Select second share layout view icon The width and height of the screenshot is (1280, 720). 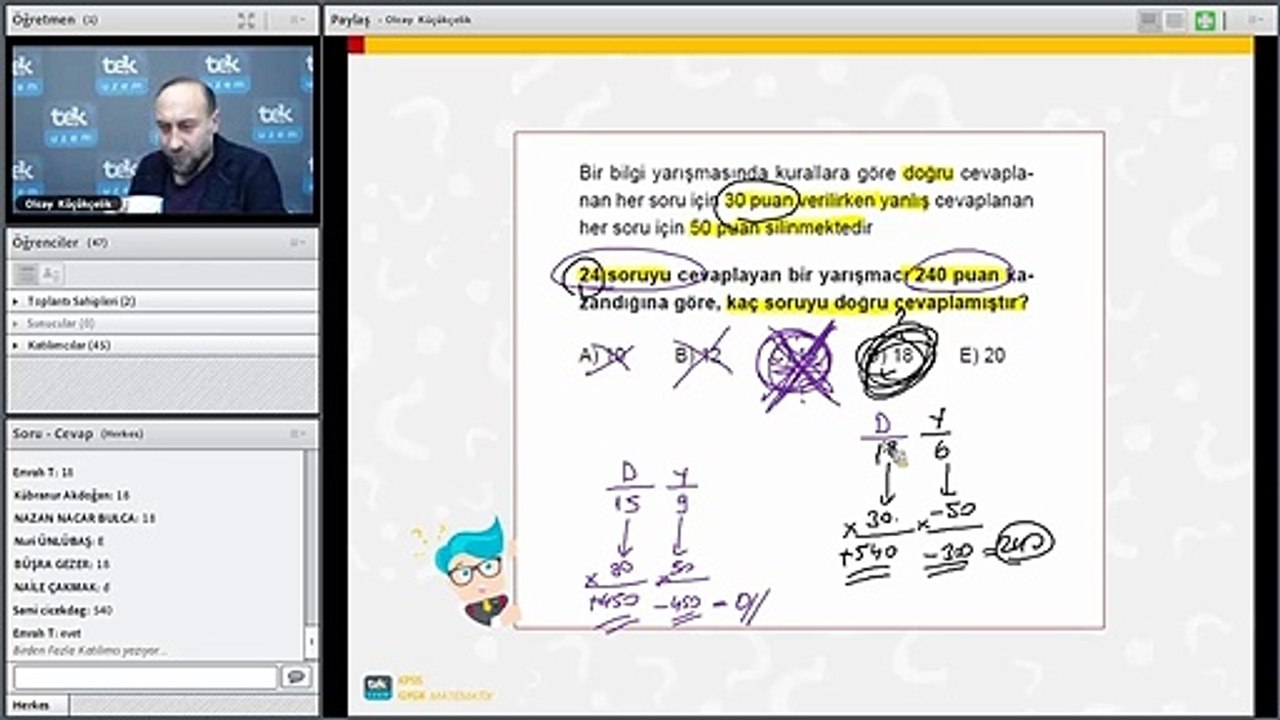point(1175,19)
